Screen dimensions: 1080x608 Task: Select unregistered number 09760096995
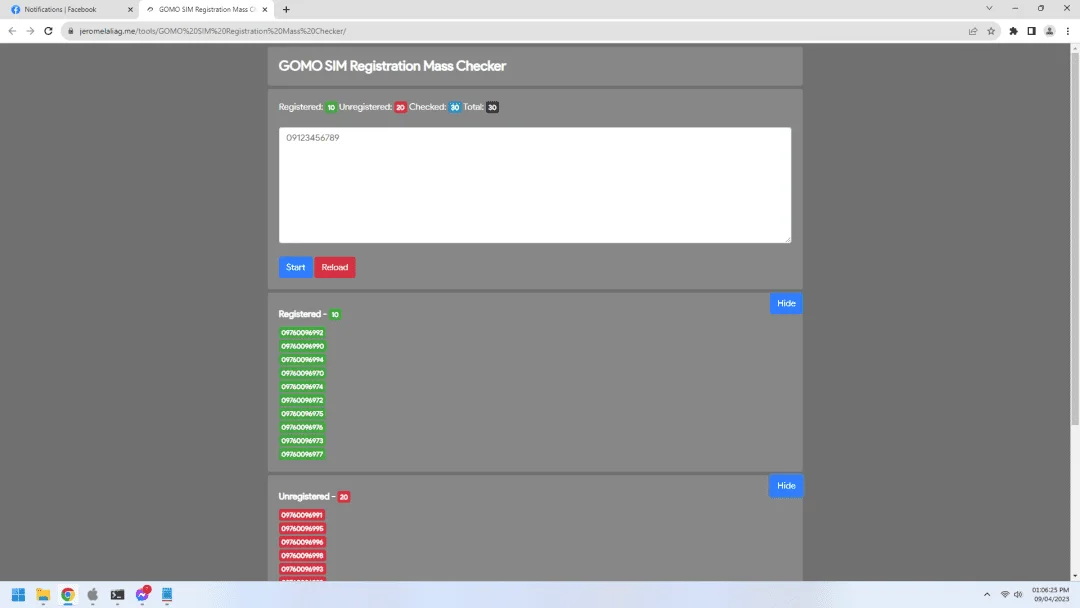(302, 529)
